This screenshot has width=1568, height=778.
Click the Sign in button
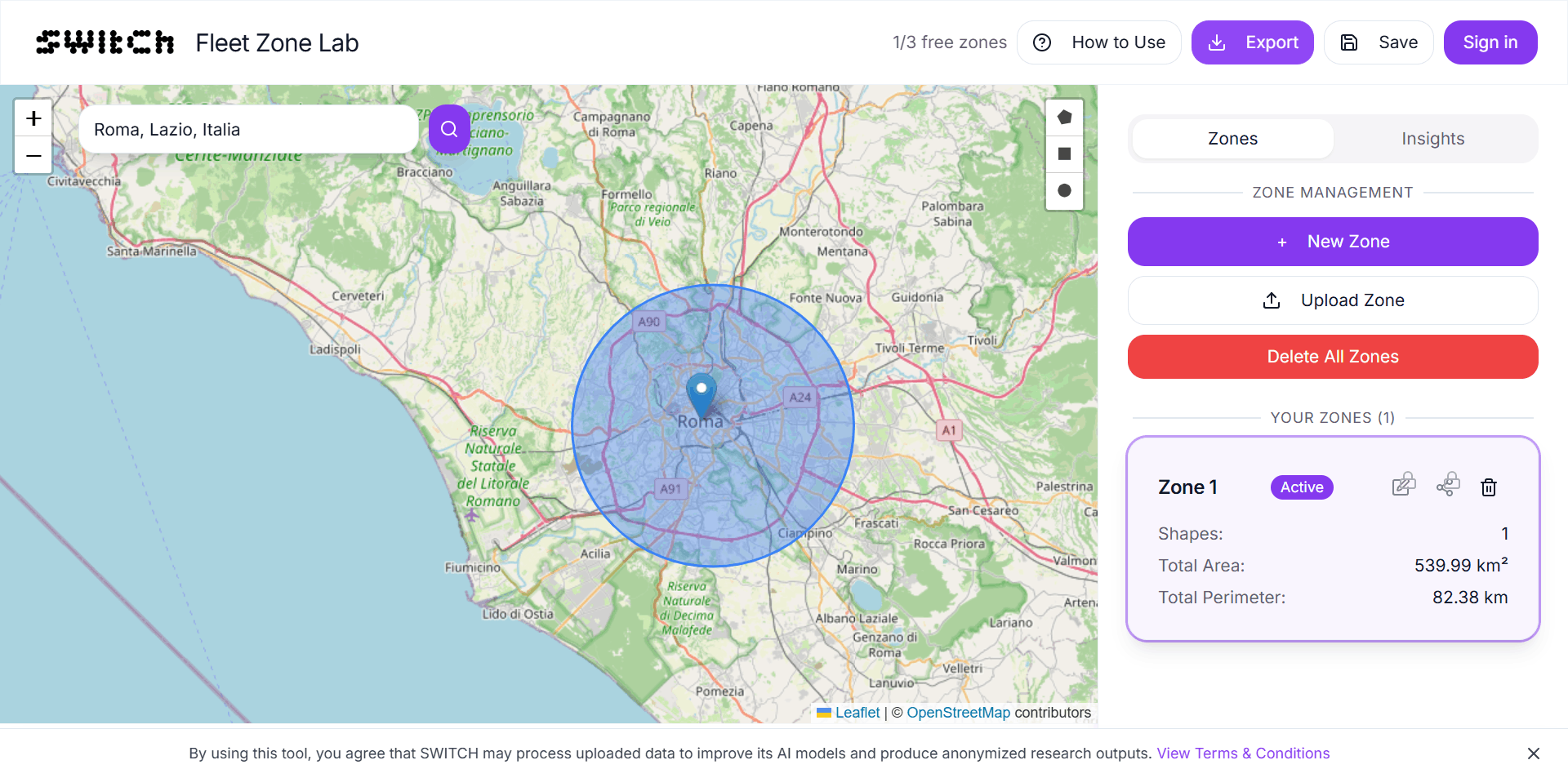(1490, 42)
